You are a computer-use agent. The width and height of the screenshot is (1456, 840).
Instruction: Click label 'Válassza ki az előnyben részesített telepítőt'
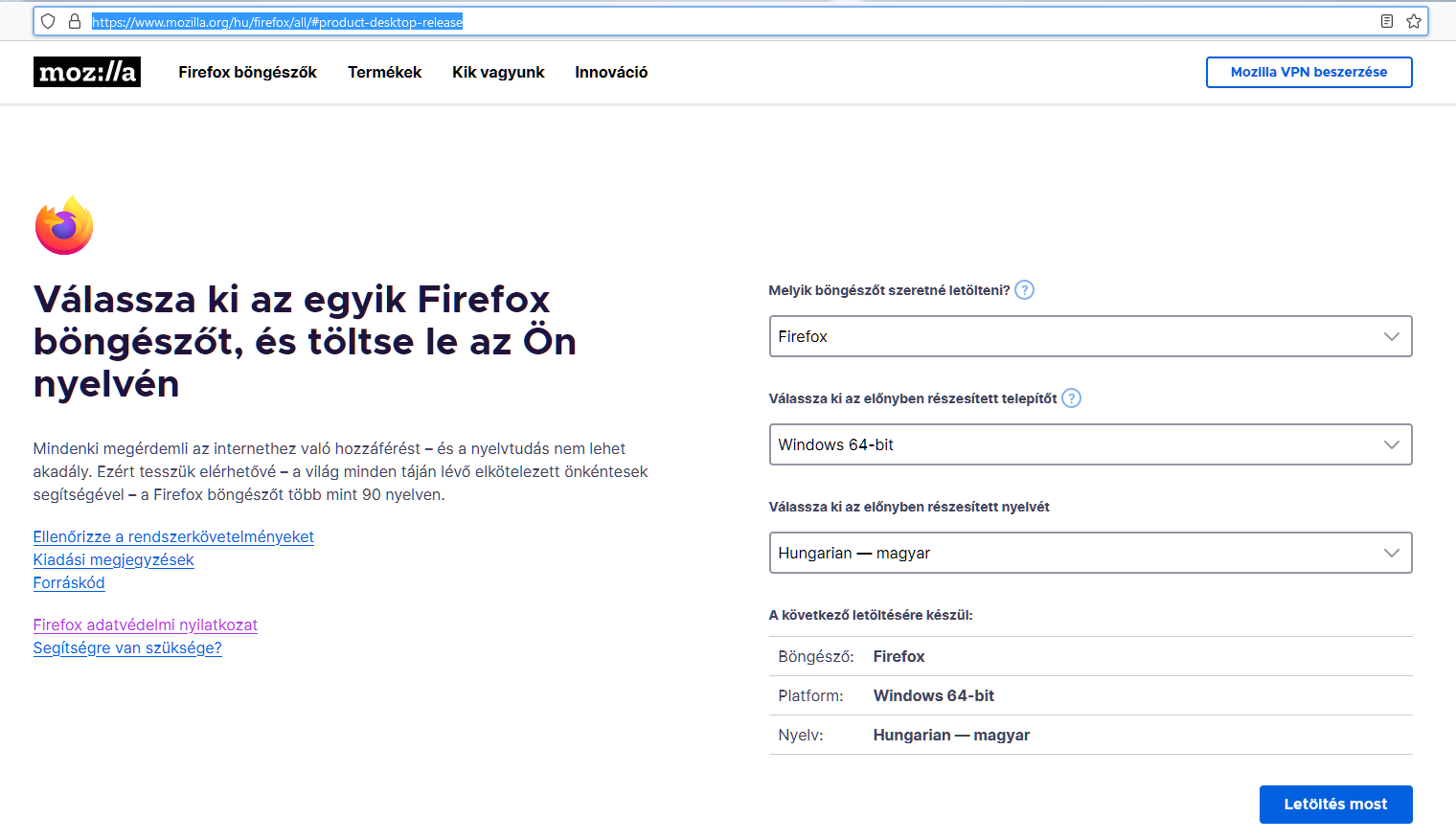[913, 398]
